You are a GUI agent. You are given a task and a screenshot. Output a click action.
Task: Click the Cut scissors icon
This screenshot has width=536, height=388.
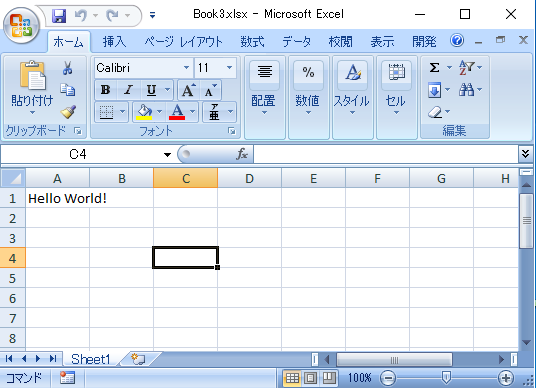[68, 68]
